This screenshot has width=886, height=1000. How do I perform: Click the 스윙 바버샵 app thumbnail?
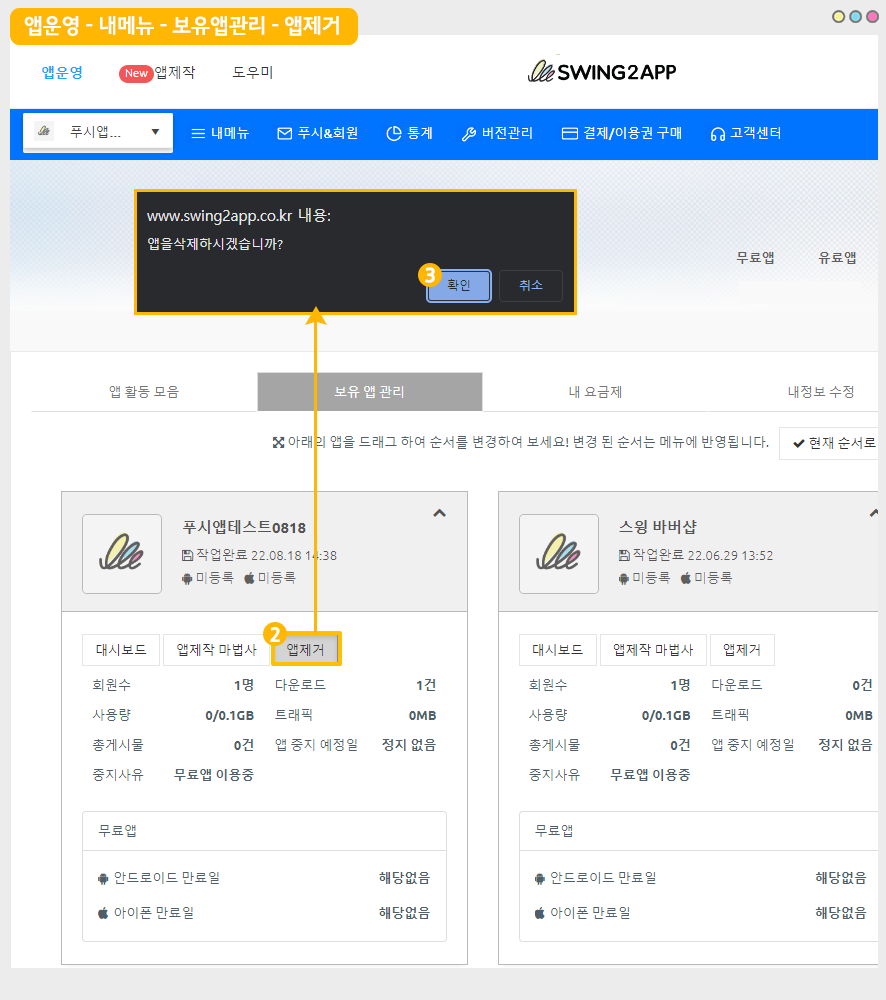558,554
